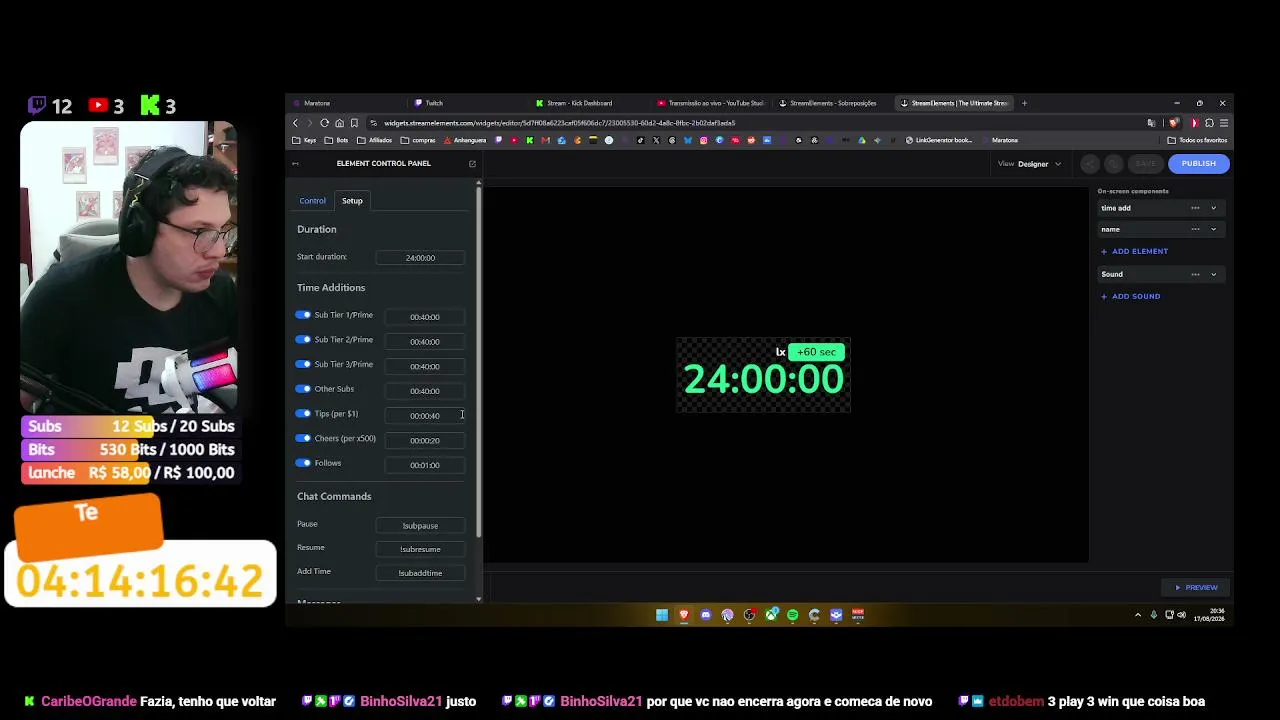Switch to the Kick Dashboard browser tab
Screen dimensions: 1280x720
588,103
